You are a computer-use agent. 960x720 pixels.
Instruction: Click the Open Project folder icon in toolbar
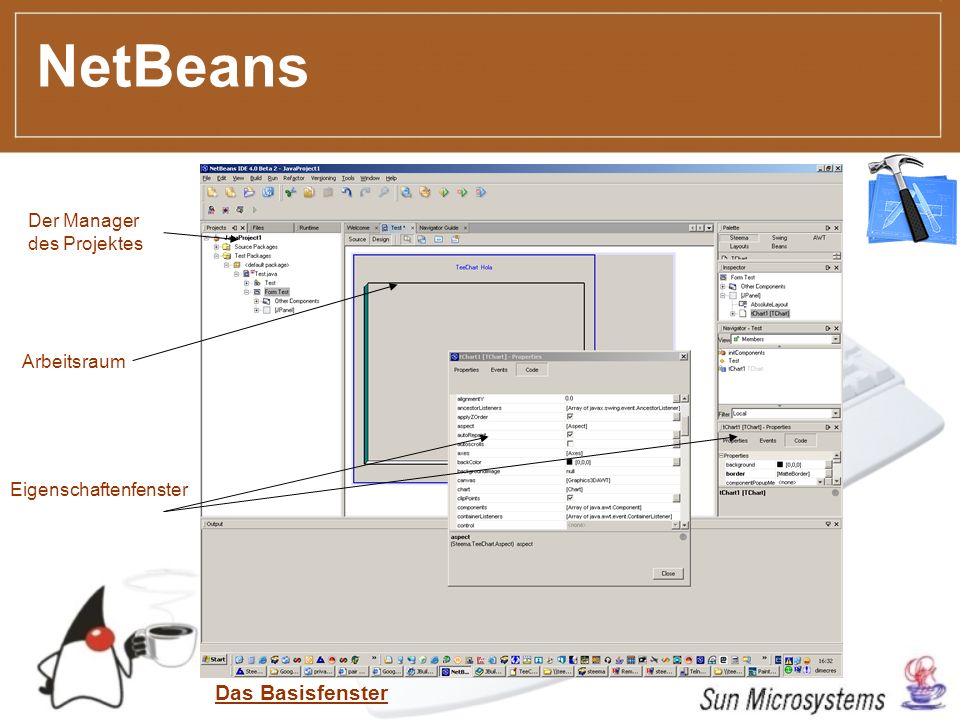click(249, 192)
